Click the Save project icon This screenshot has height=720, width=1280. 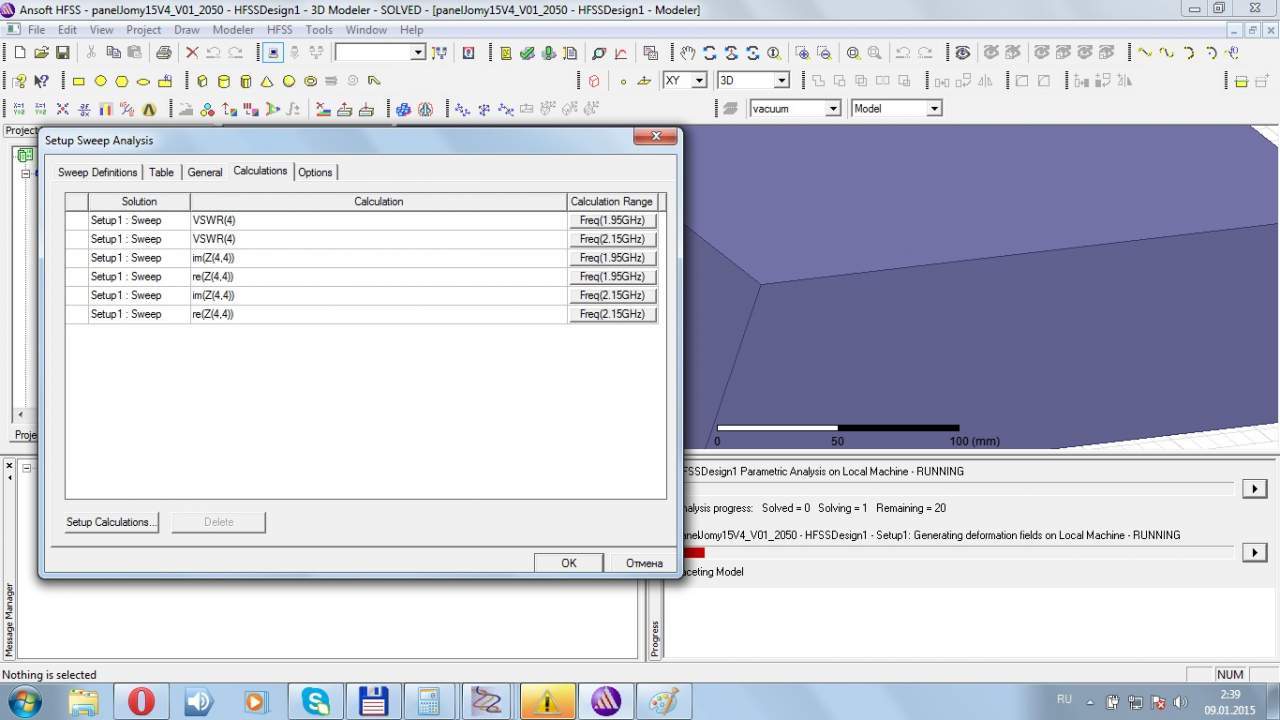[x=63, y=53]
